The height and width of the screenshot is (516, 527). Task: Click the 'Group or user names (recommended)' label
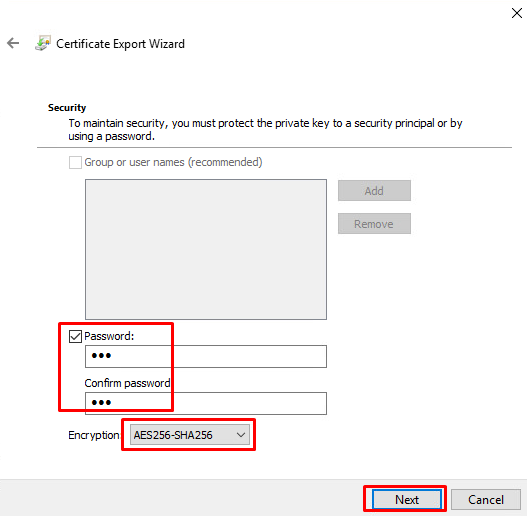173,162
